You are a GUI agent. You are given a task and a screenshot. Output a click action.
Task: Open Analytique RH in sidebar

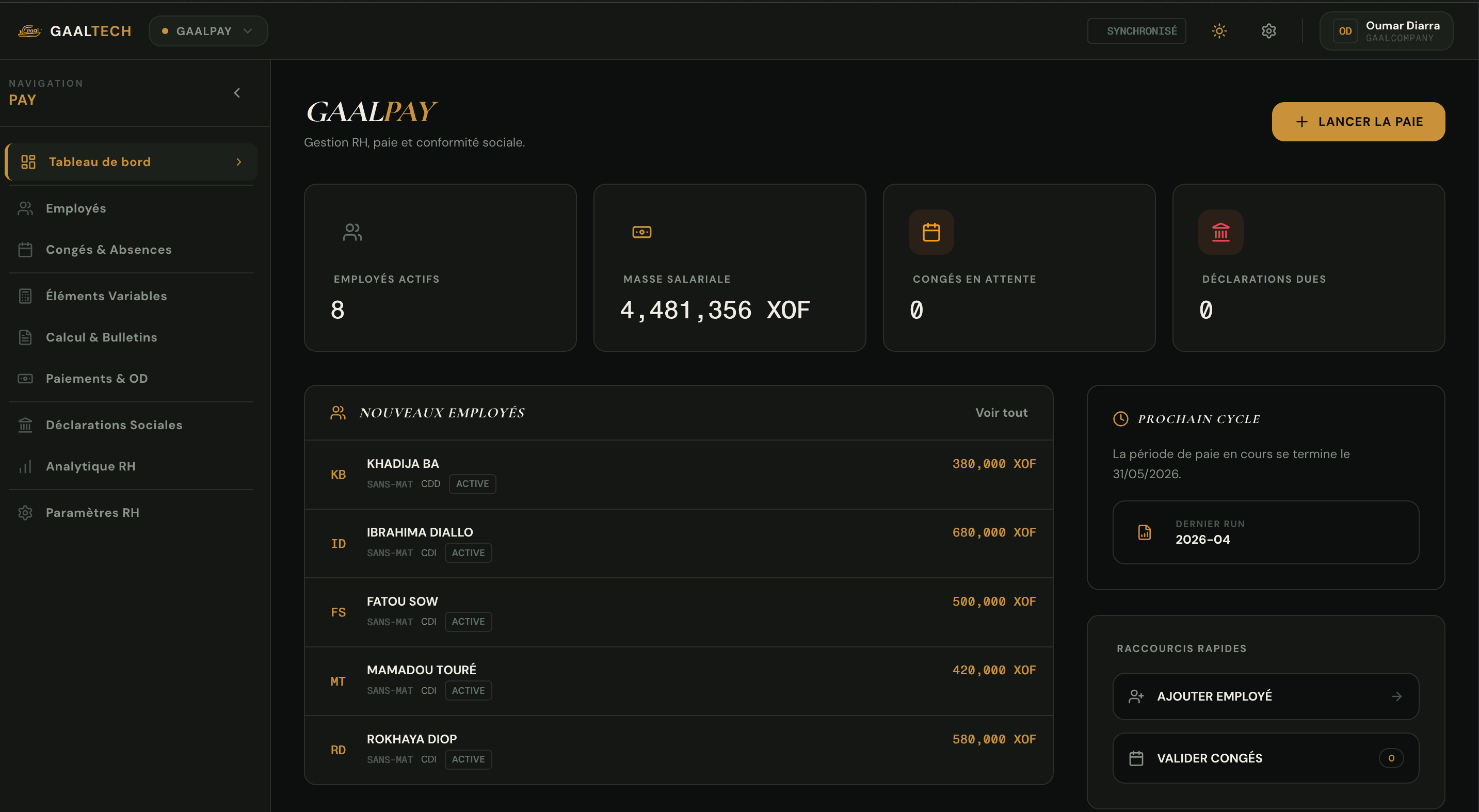pyautogui.click(x=131, y=466)
